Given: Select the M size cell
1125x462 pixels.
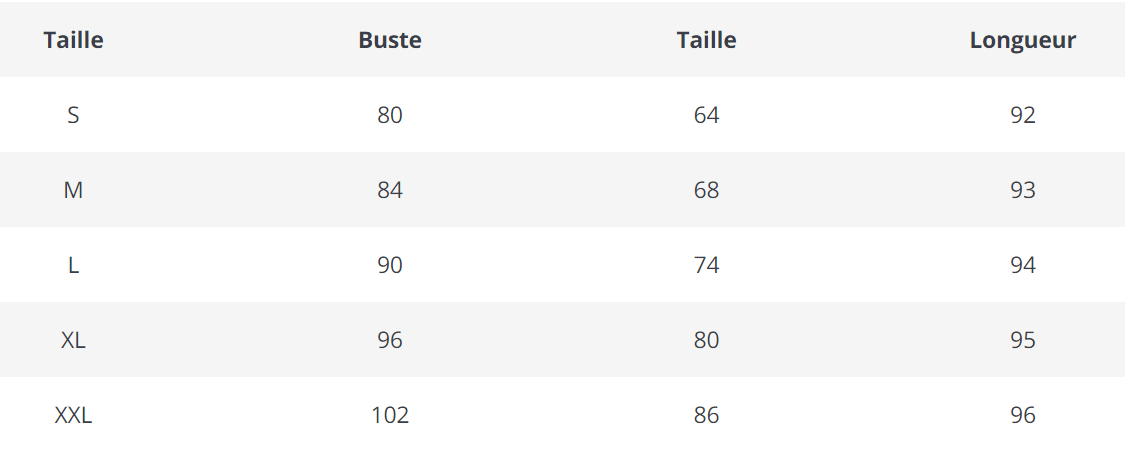Looking at the screenshot, I should click(x=73, y=190).
